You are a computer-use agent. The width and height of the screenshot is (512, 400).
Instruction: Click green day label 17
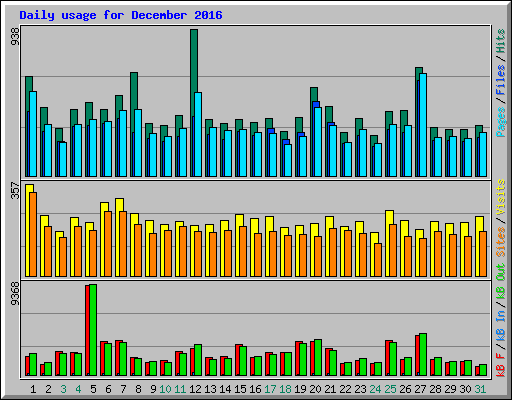(x=270, y=389)
